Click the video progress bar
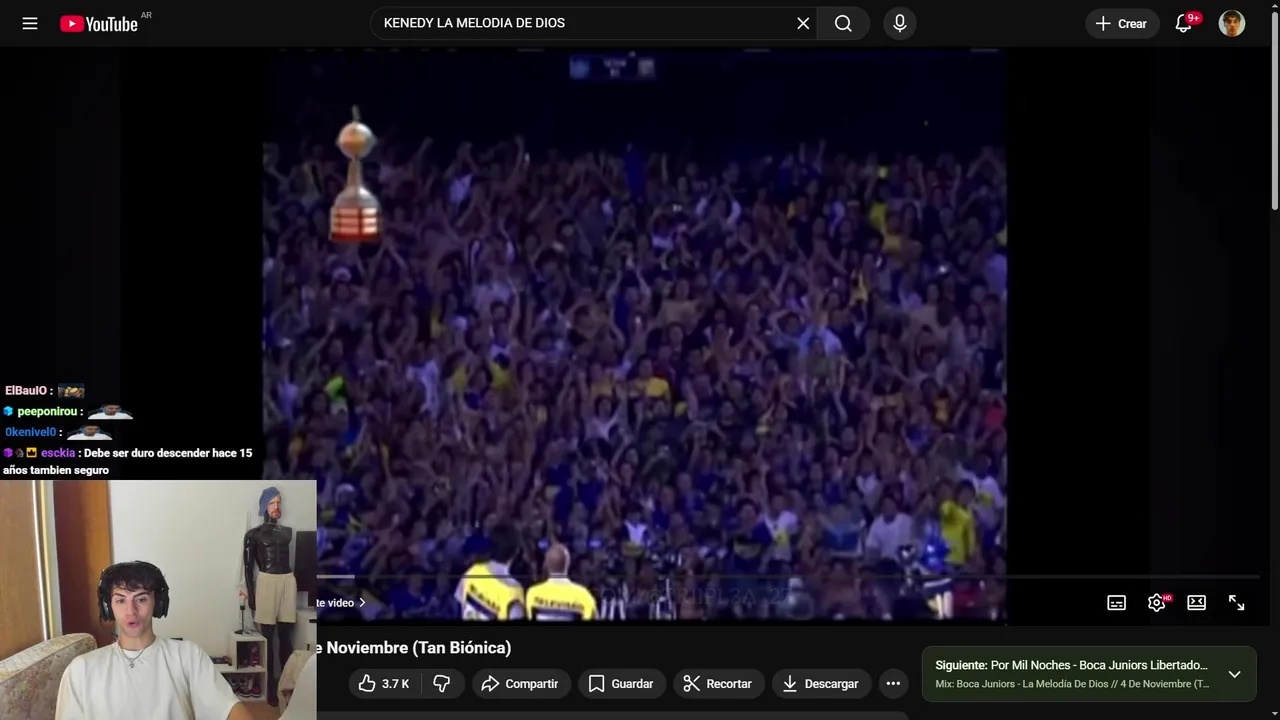This screenshot has height=720, width=1280. [787, 576]
